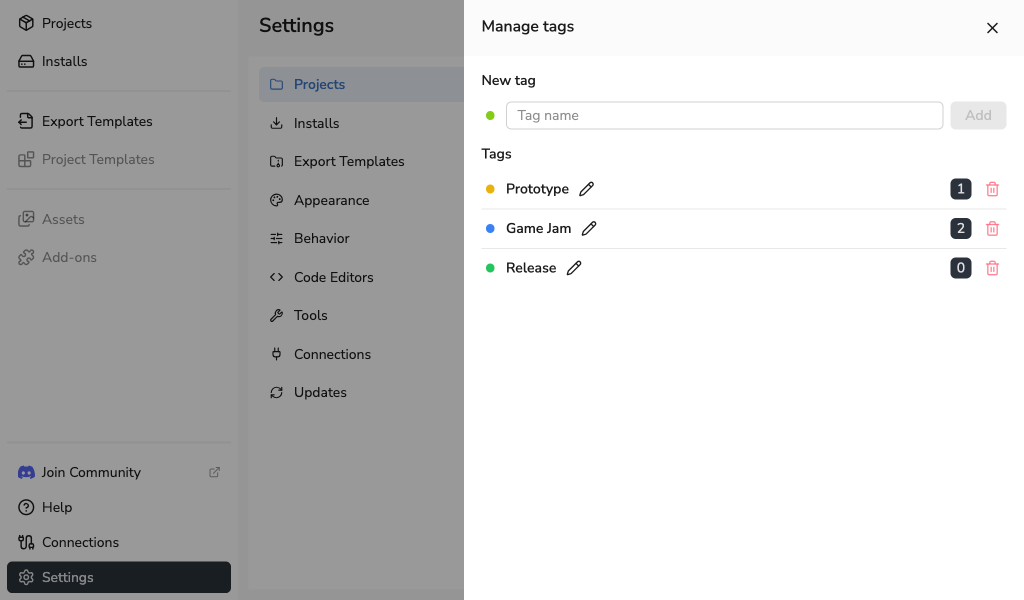Open Help in the main sidebar
Screen dimensions: 1024x600
pyautogui.click(x=119, y=507)
